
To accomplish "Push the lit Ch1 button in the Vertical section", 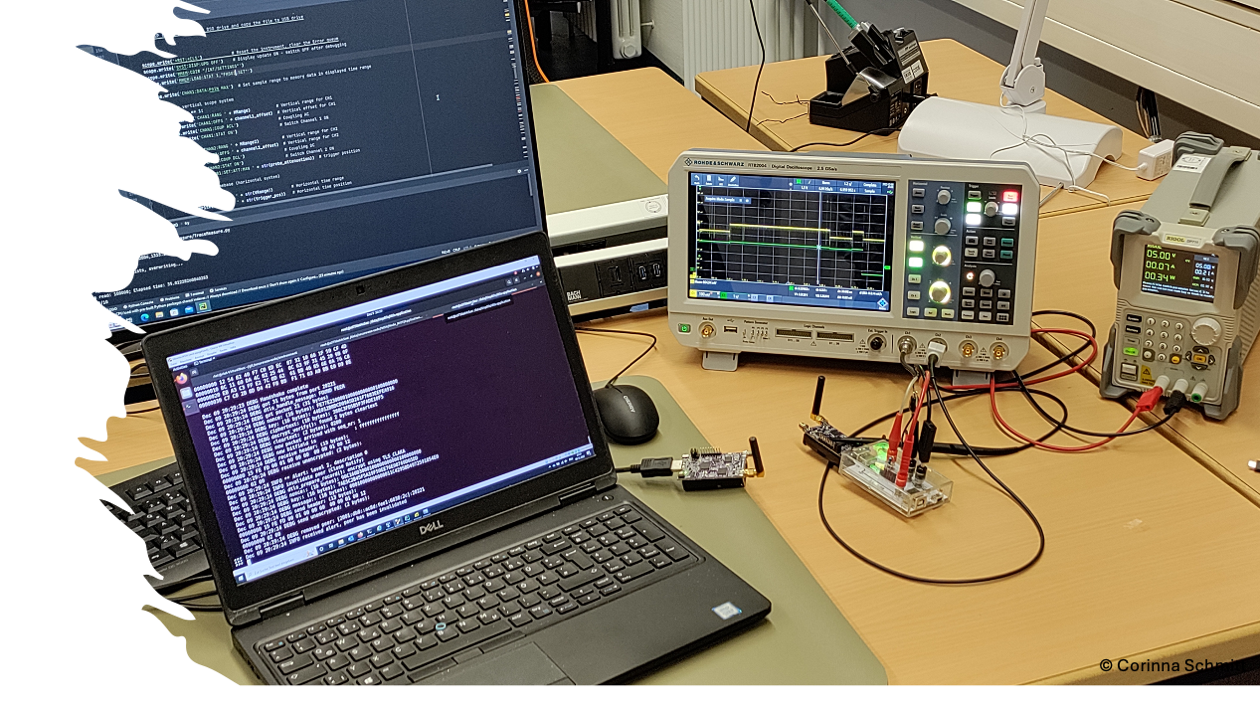I will click(x=916, y=246).
